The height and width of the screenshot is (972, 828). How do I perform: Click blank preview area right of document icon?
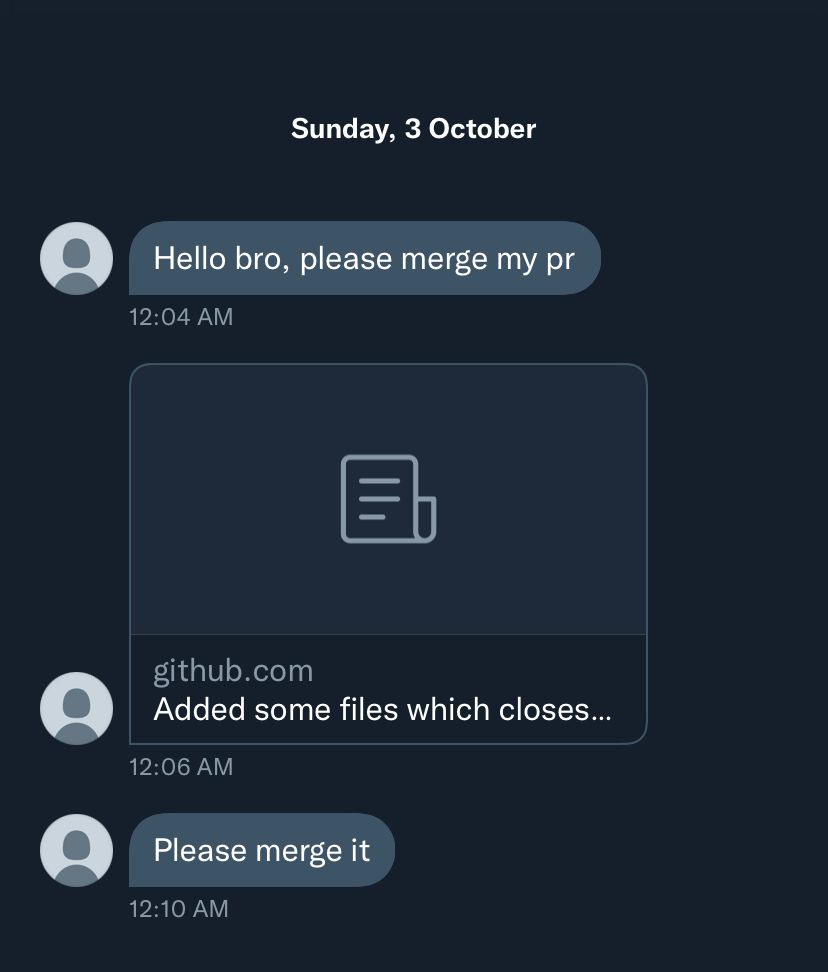(x=541, y=499)
